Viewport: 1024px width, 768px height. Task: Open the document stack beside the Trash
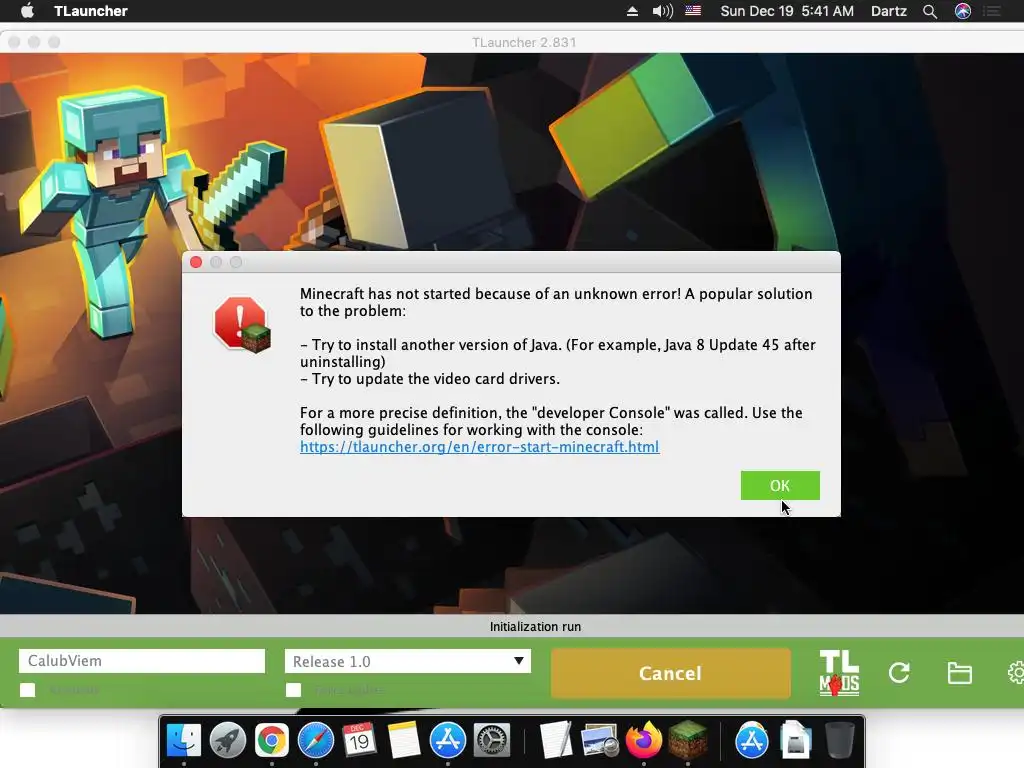[795, 740]
